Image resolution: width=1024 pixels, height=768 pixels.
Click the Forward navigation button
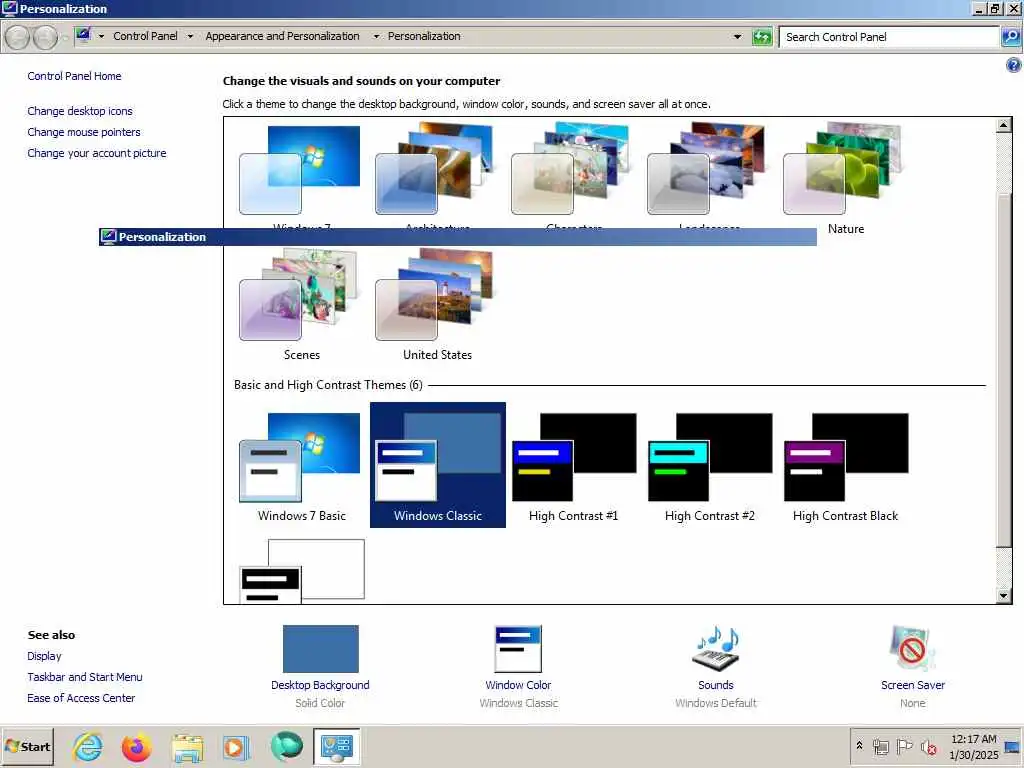point(45,37)
